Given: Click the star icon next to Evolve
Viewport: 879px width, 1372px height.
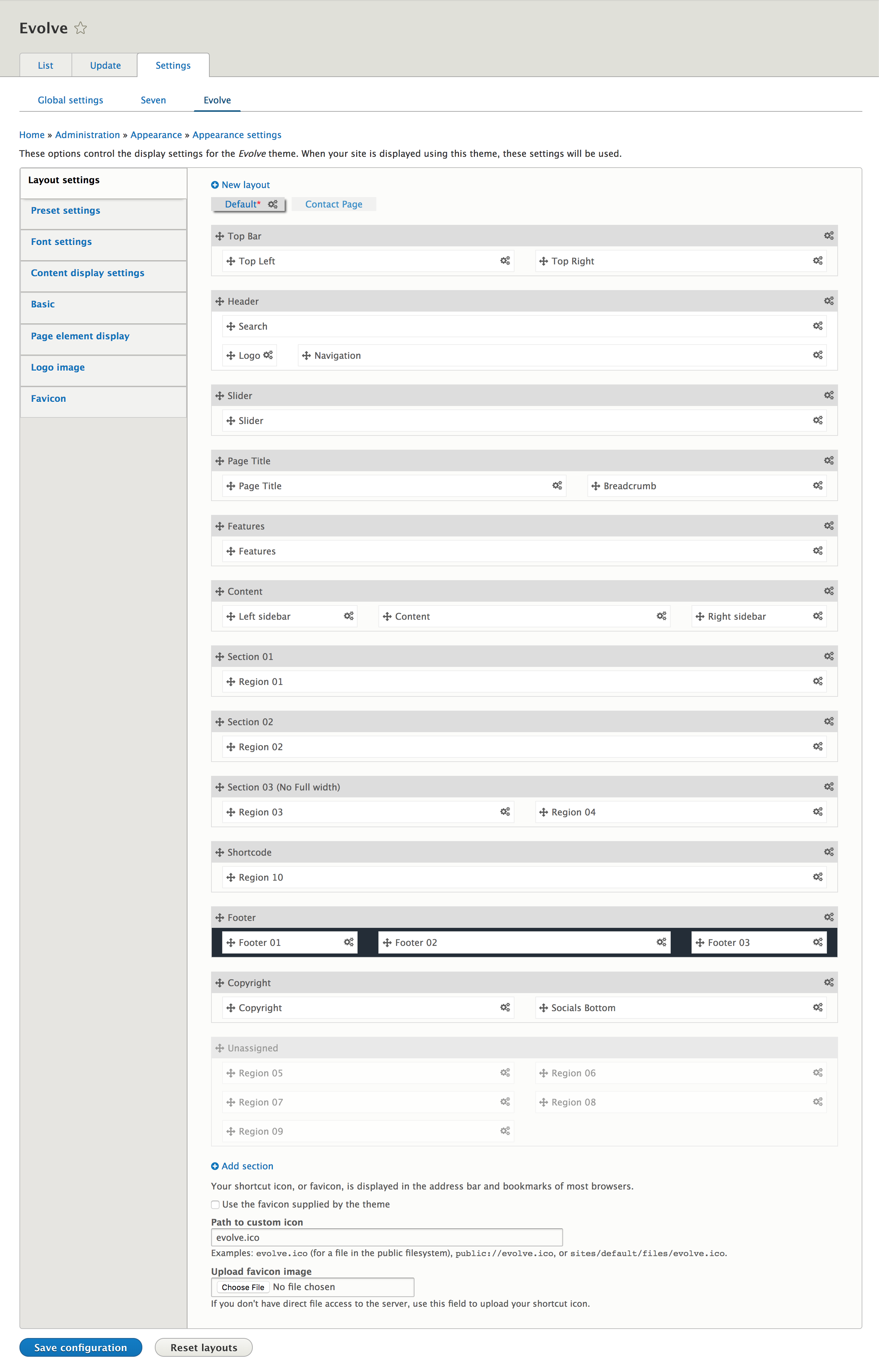Looking at the screenshot, I should pos(81,28).
